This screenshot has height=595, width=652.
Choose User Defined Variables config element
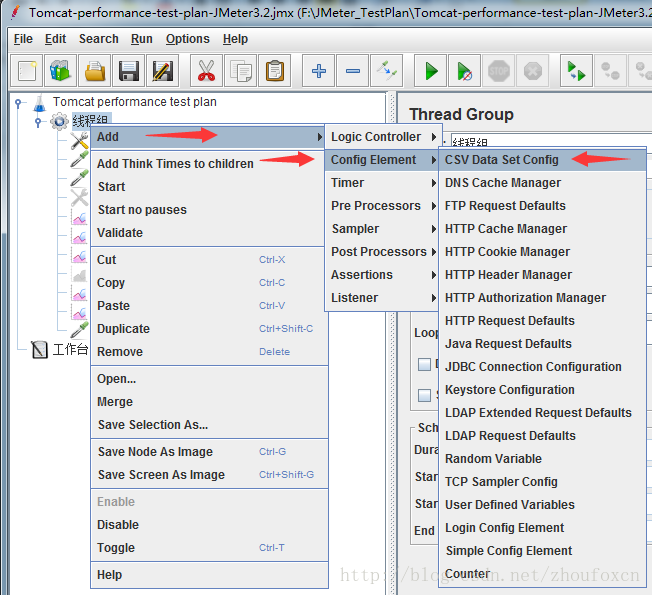(x=510, y=505)
